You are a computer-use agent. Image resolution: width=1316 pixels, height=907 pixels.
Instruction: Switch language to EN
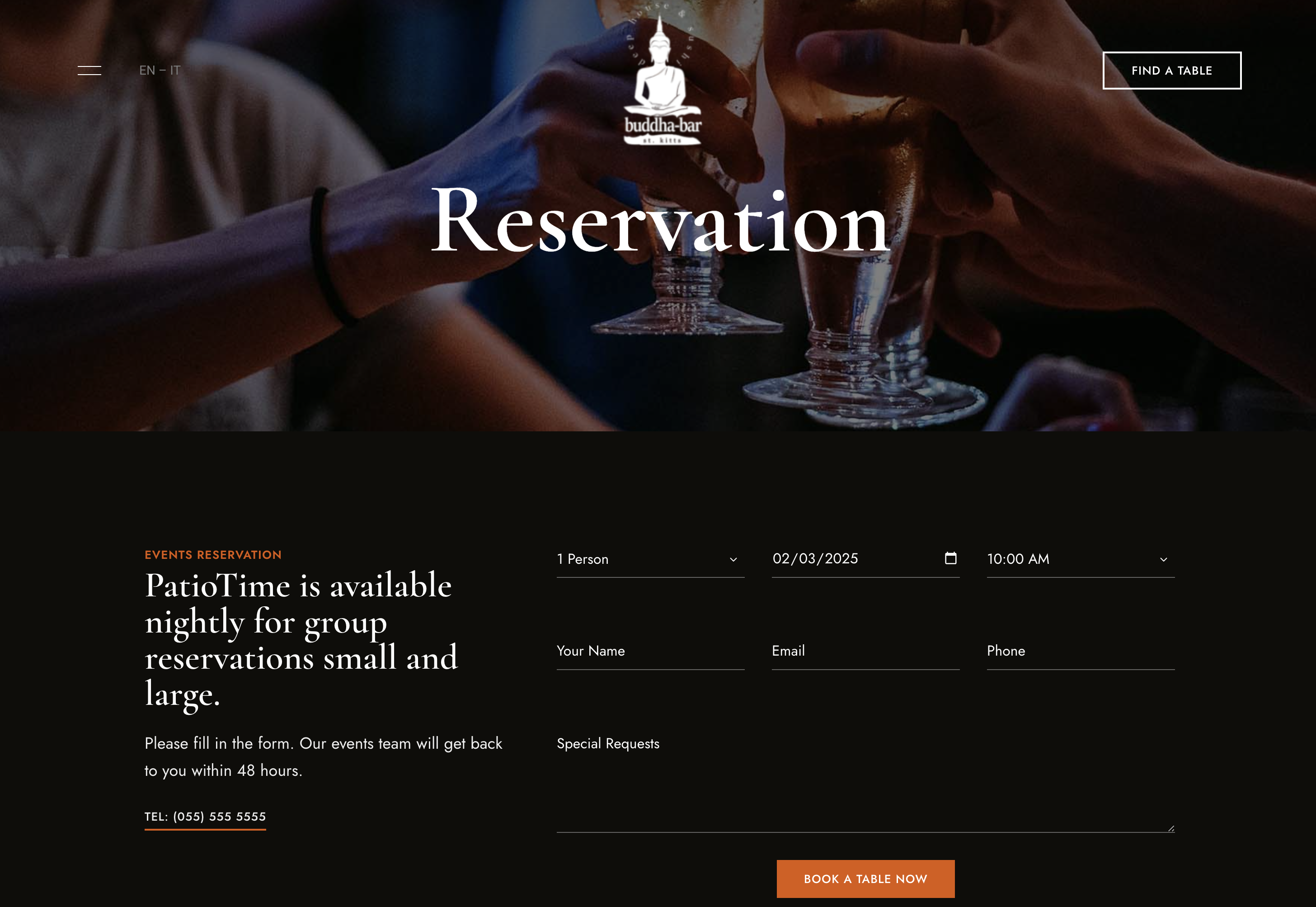tap(147, 71)
